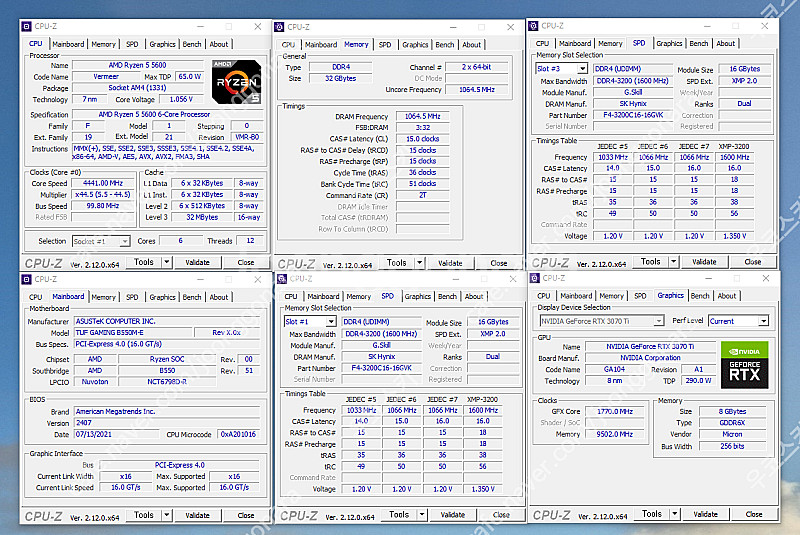800x535 pixels.
Task: Click the x44.5 (5.5 - 44.5) multiplier value
Action: [103, 194]
